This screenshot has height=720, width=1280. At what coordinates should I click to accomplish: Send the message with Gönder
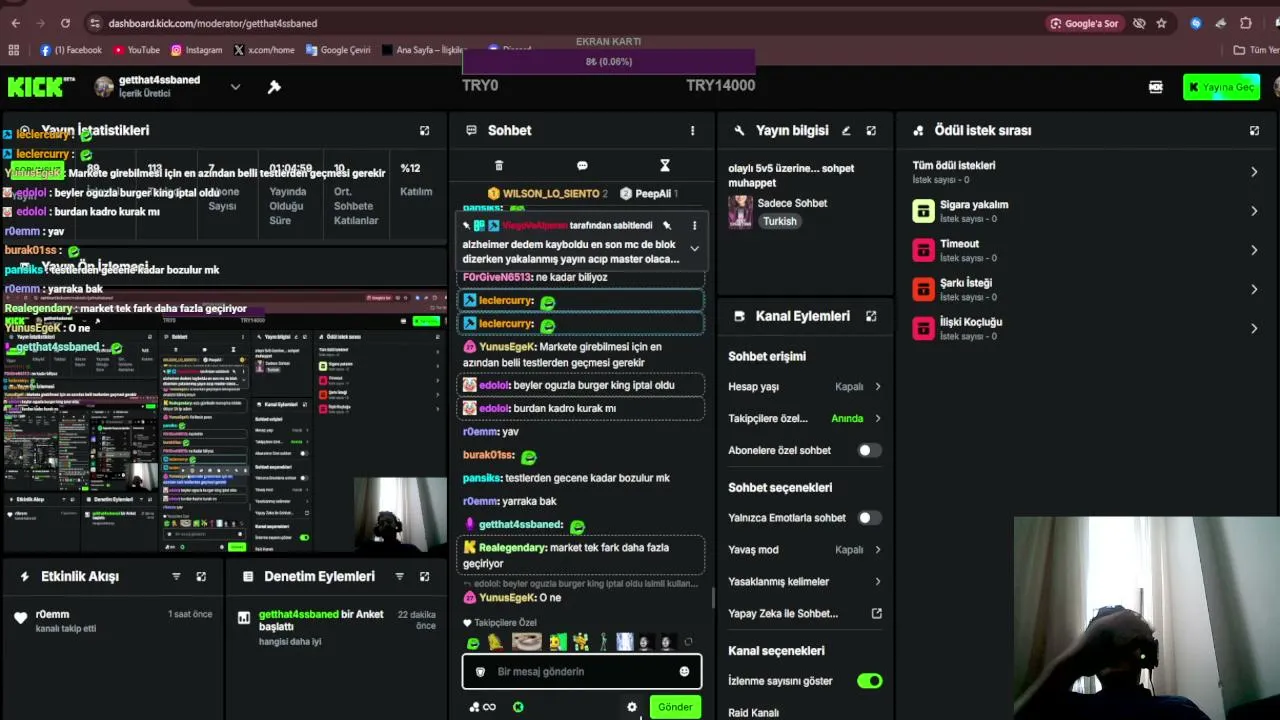click(x=675, y=707)
